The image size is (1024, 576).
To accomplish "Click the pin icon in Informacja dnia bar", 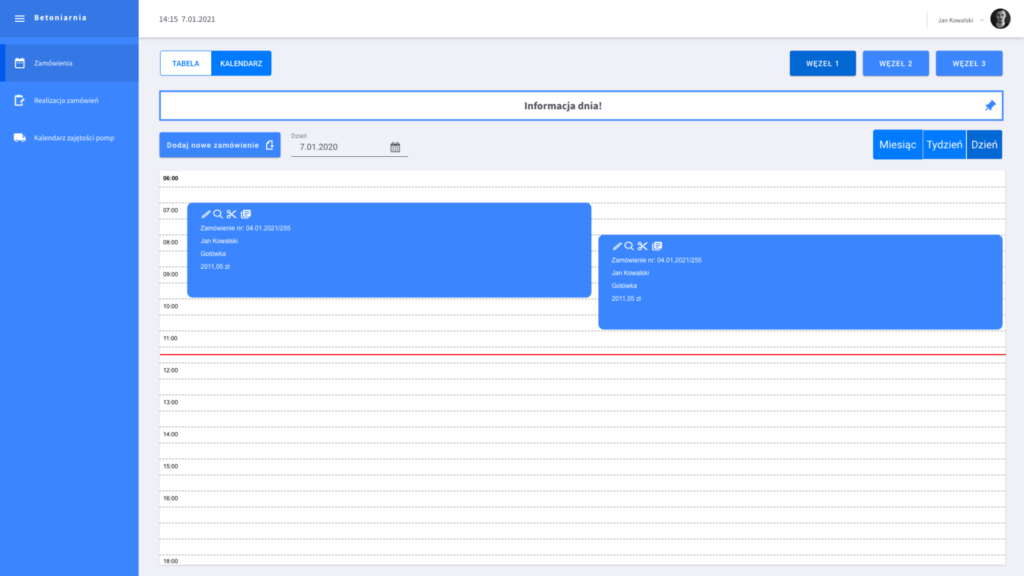I will (990, 105).
